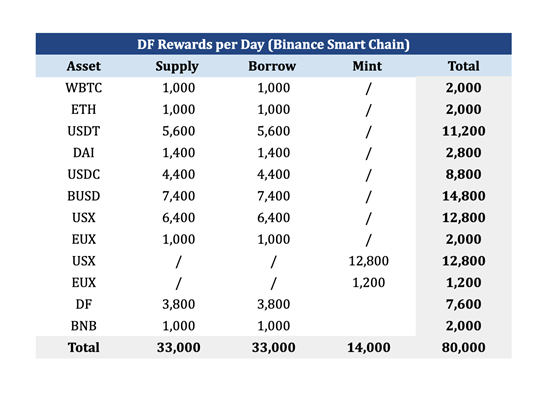Viewport: 554px width, 400px height.
Task: Click the Mint column total 14,000
Action: point(369,347)
